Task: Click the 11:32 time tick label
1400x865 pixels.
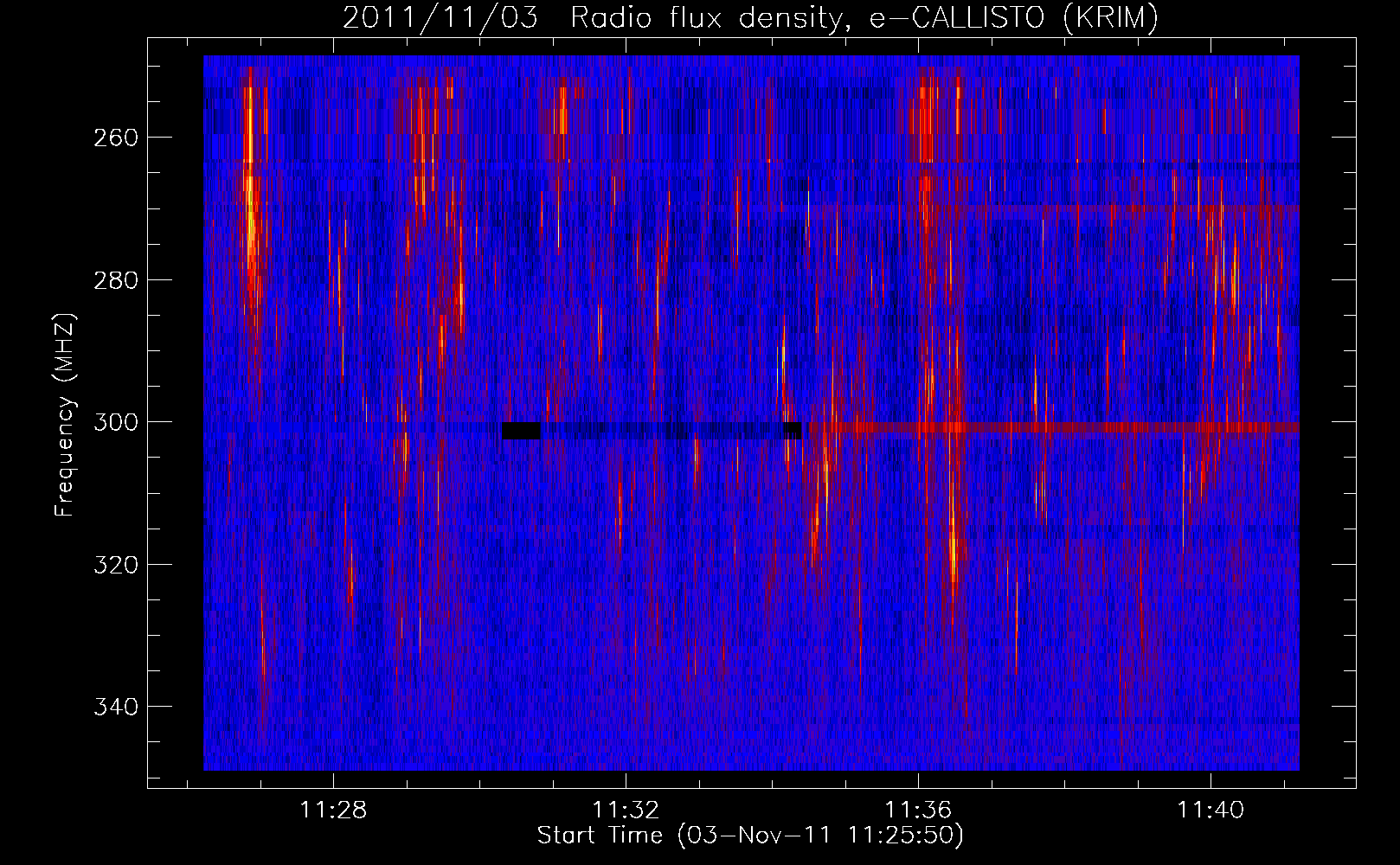Action: (x=626, y=810)
